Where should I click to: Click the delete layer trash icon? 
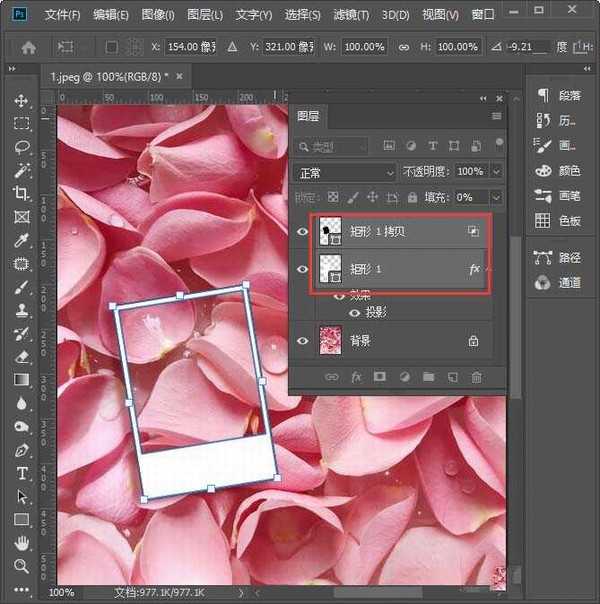pyautogui.click(x=476, y=377)
